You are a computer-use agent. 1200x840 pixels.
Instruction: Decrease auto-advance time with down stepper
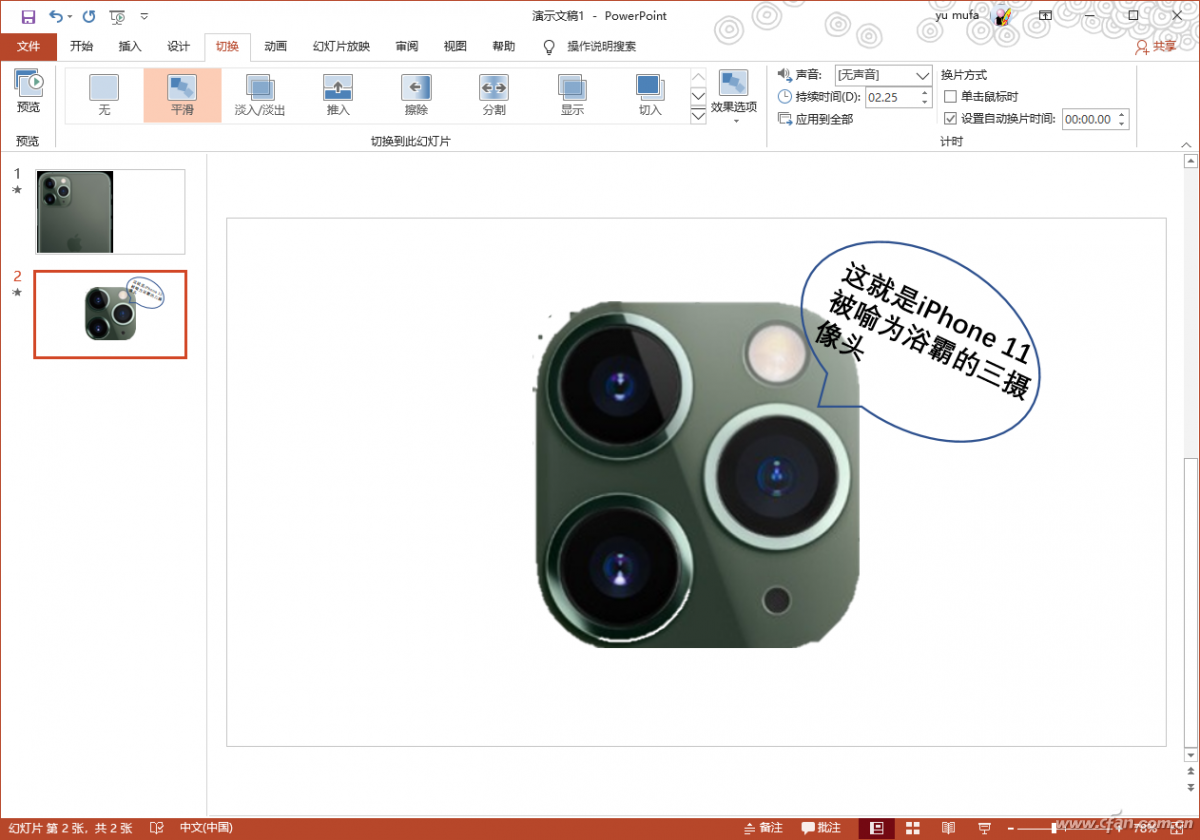(x=1122, y=124)
